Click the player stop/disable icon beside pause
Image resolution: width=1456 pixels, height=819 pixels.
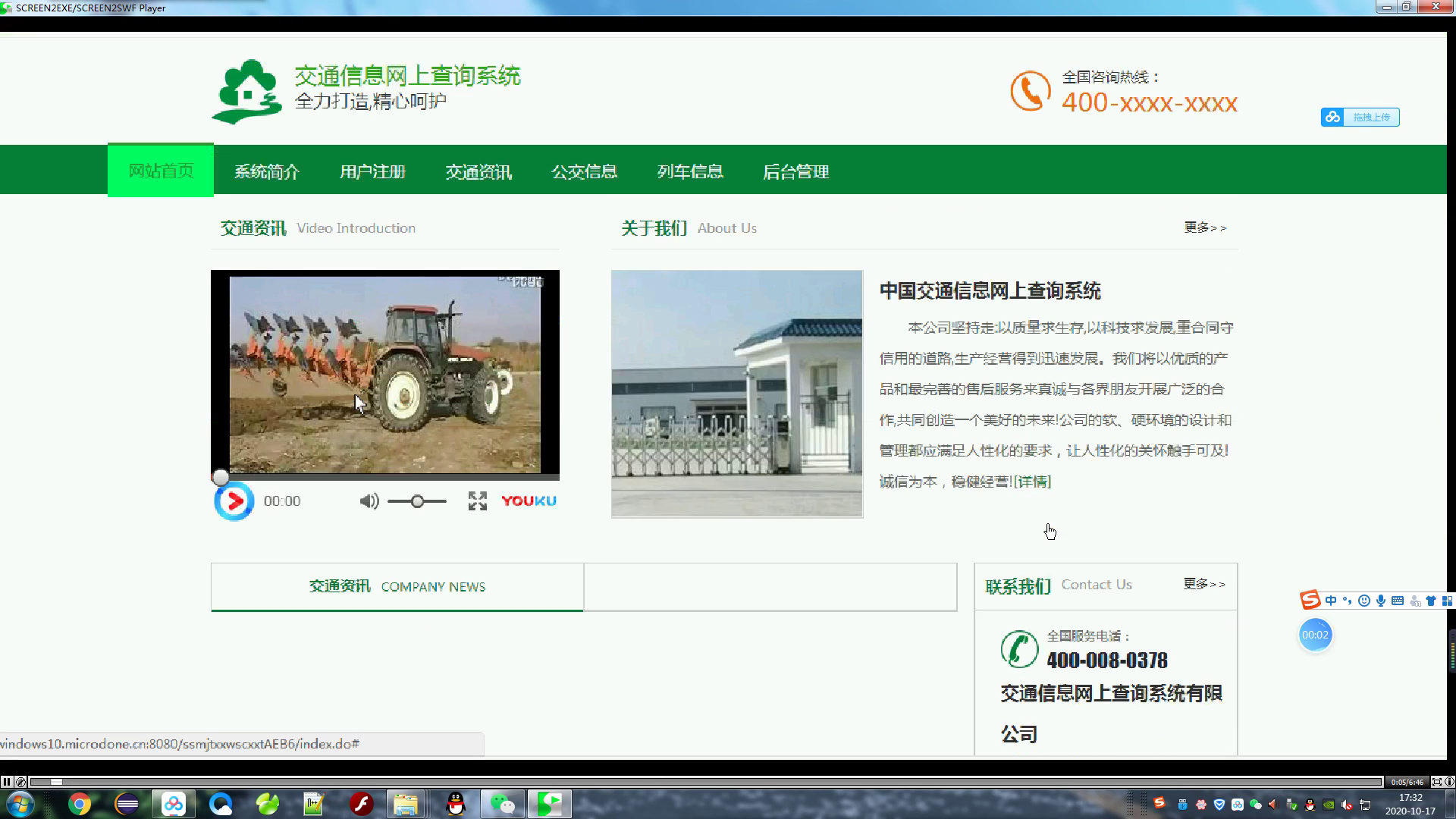pos(21,782)
